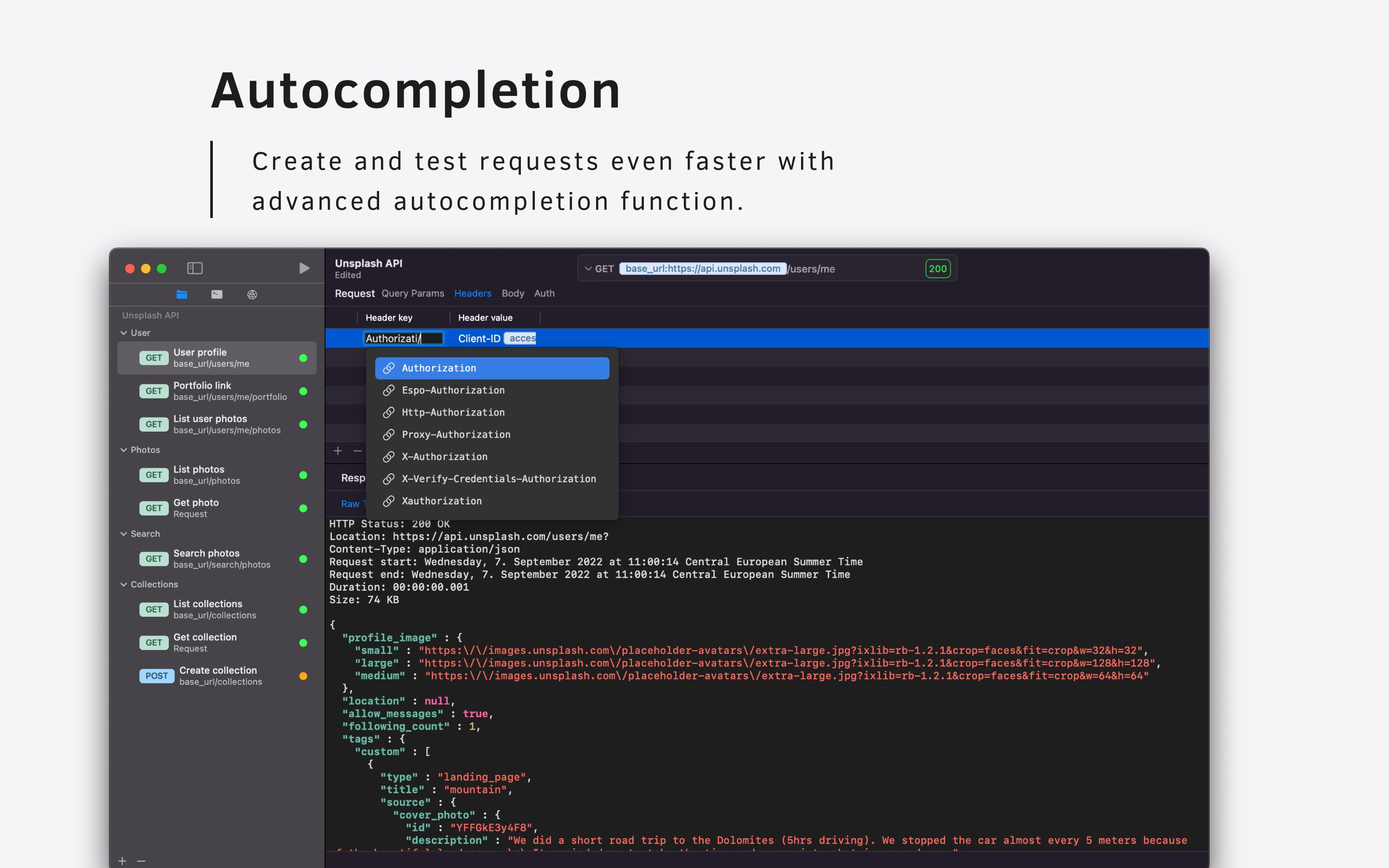Click the Request section label
Screen dimensions: 1389x868
pos(354,293)
